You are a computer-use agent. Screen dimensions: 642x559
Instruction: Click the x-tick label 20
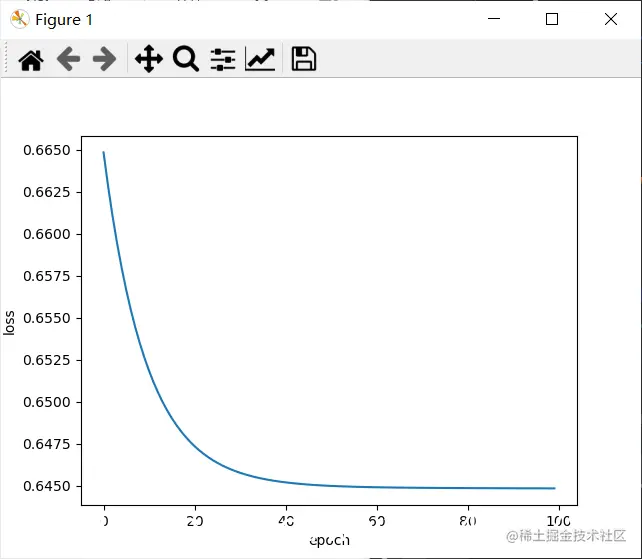pos(195,521)
